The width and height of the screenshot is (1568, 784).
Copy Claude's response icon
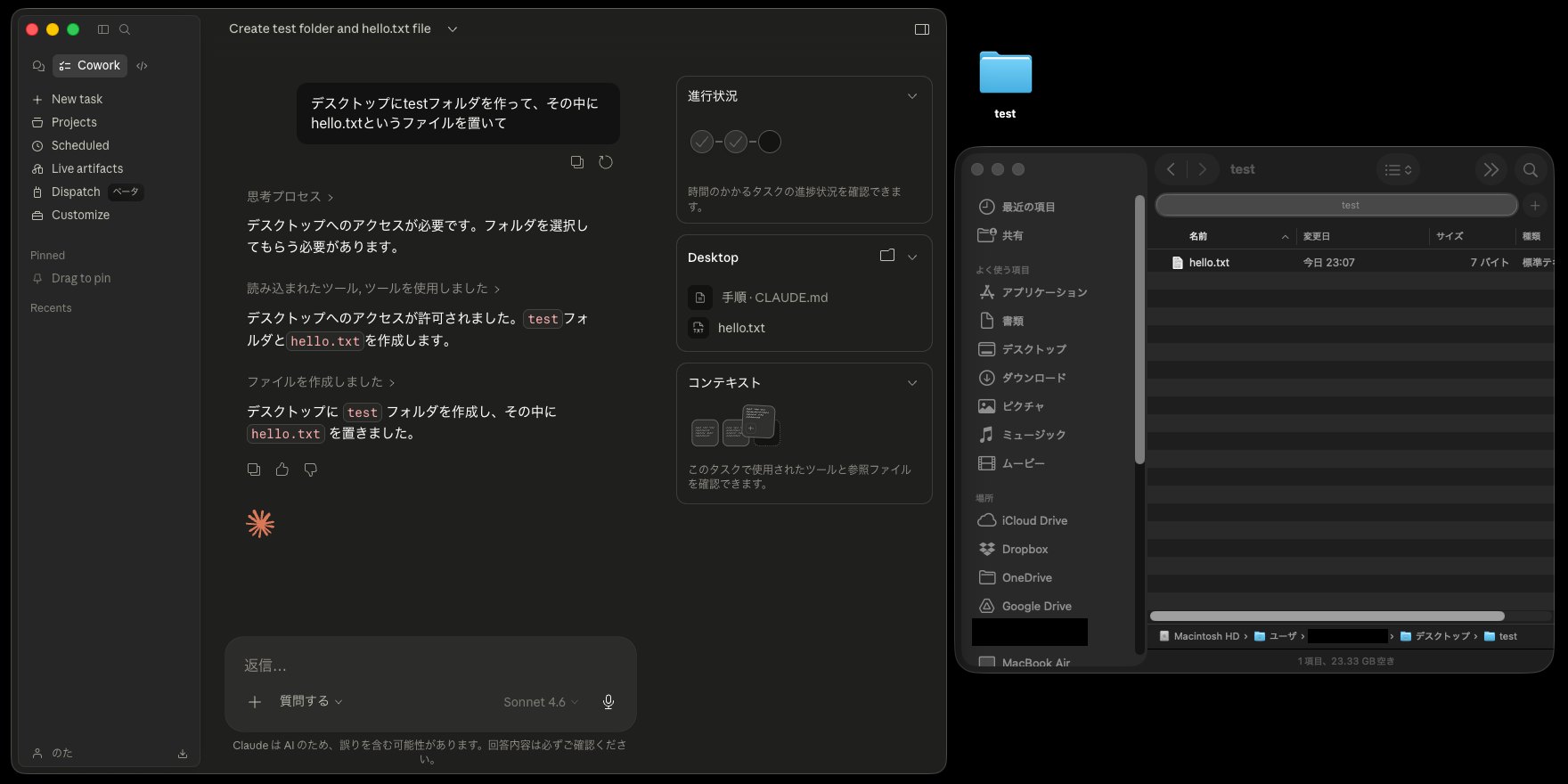pyautogui.click(x=254, y=470)
